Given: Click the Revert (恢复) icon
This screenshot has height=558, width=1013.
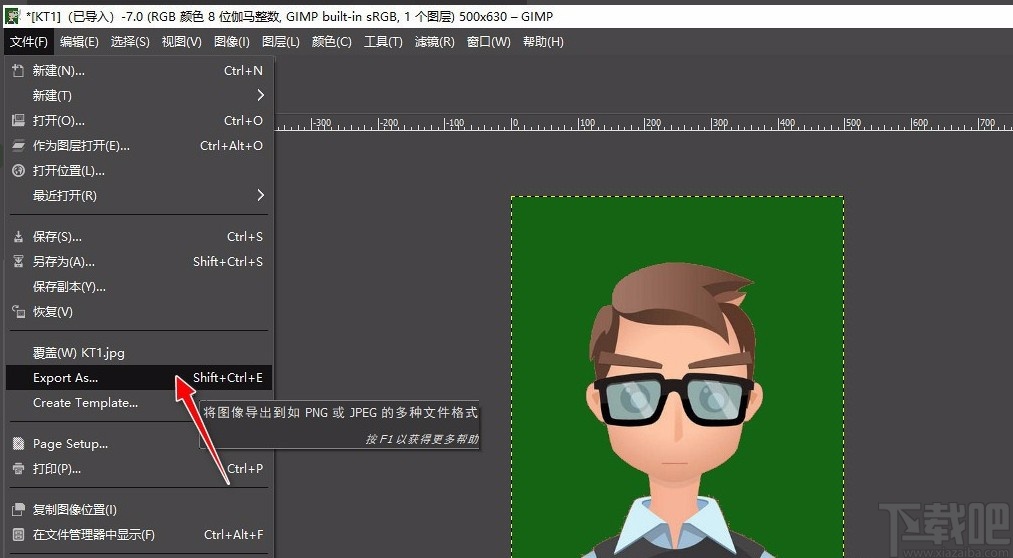Looking at the screenshot, I should (18, 312).
